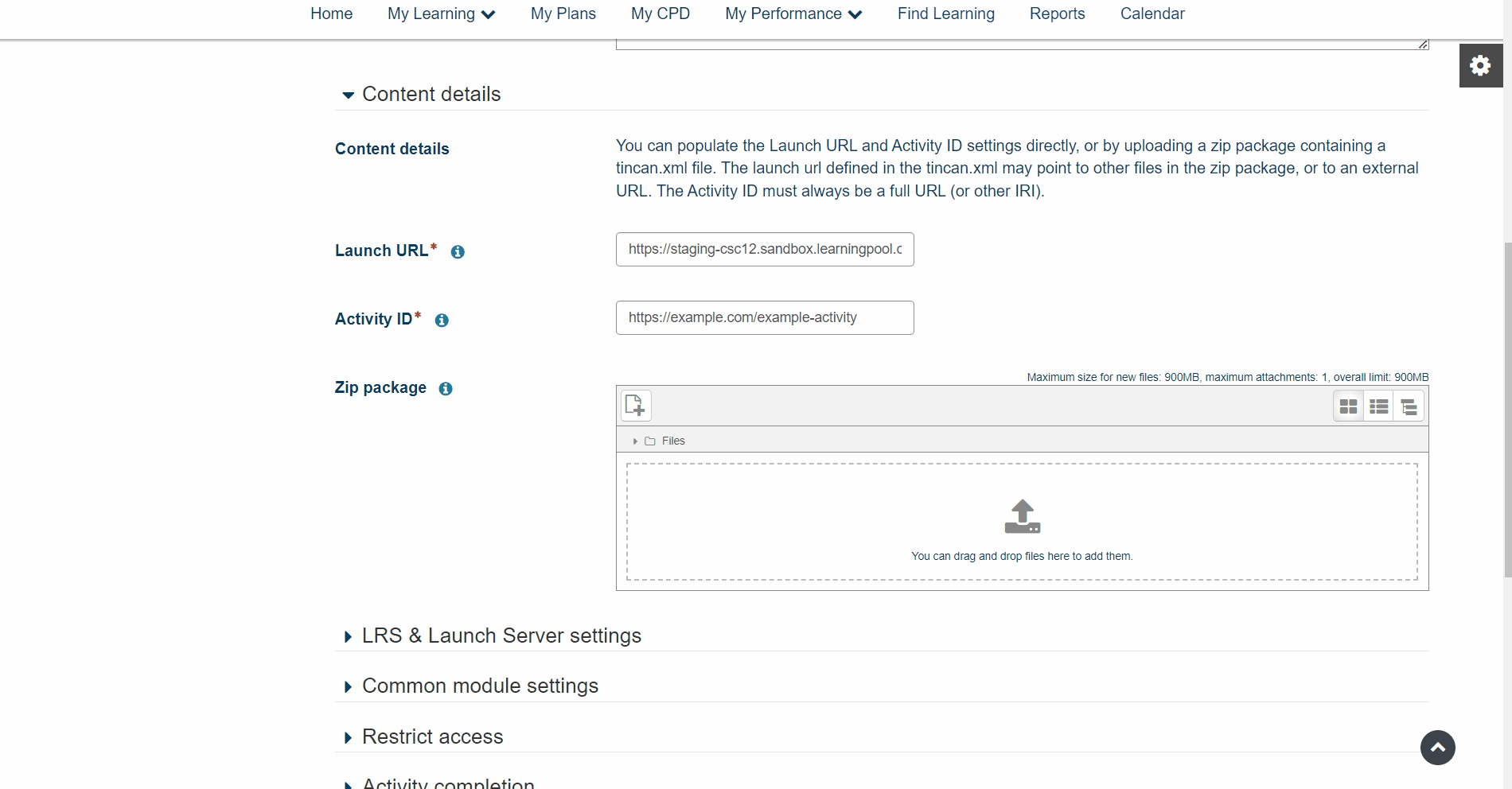The height and width of the screenshot is (789, 1512).
Task: Open the Activity ID help icon
Action: (x=442, y=320)
